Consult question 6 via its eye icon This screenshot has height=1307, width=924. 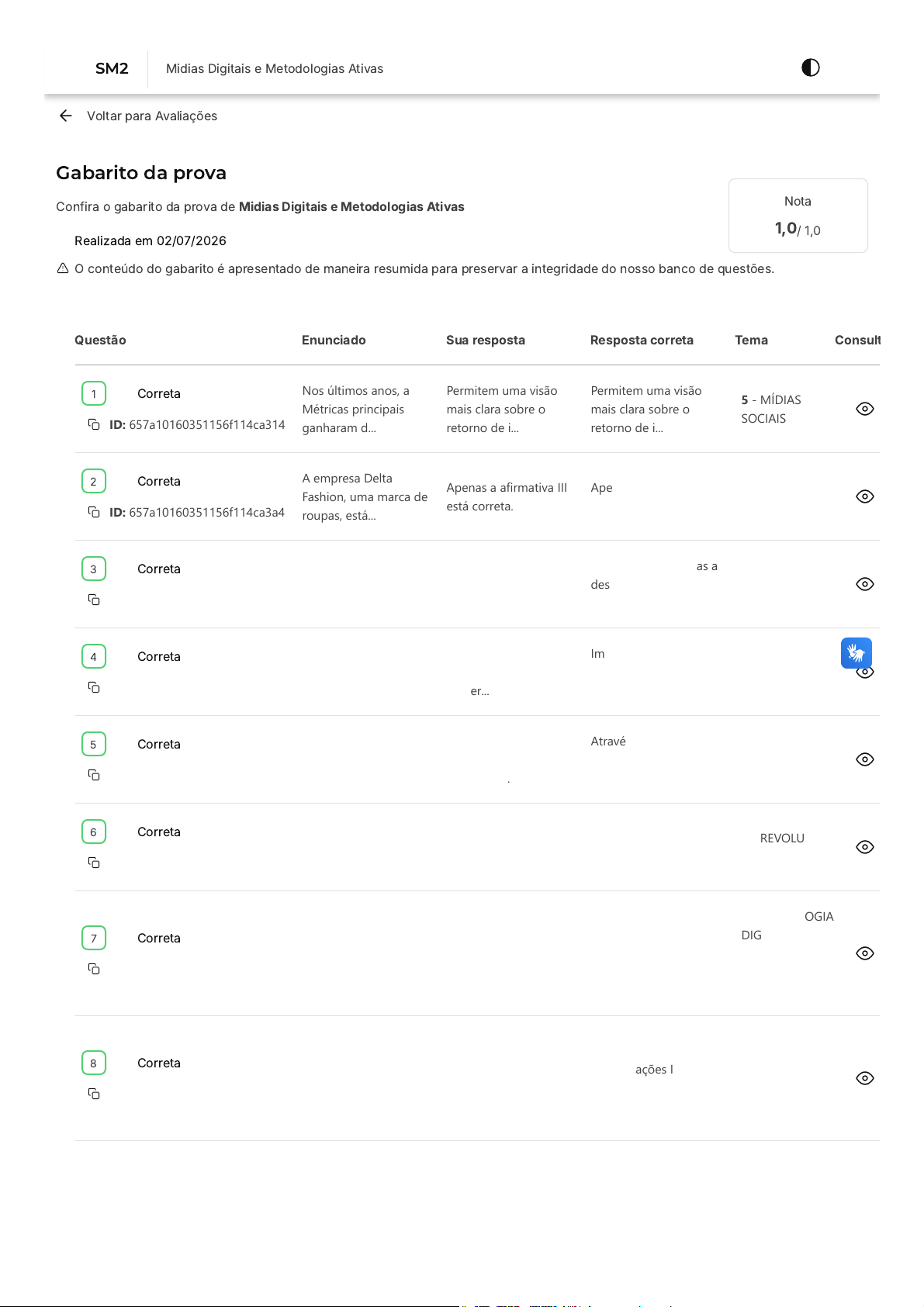click(x=865, y=847)
